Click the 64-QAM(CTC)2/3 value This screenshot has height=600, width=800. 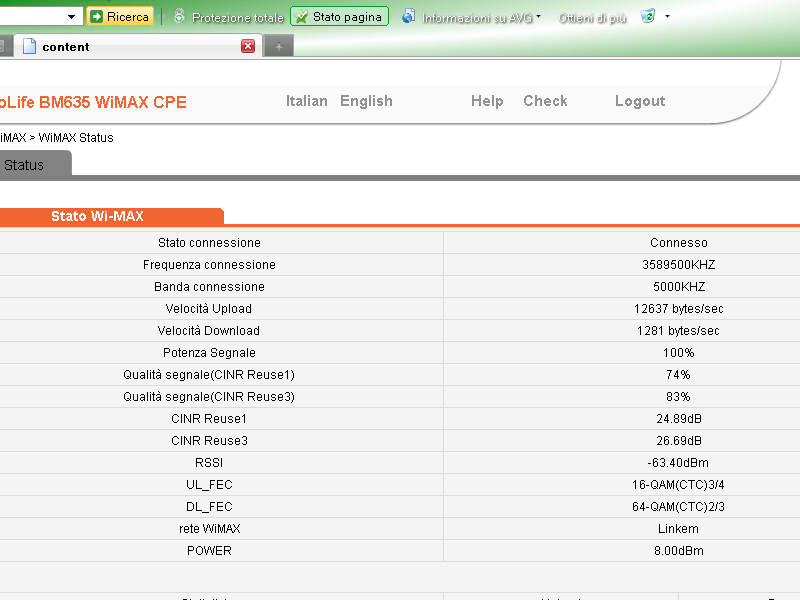(x=678, y=506)
